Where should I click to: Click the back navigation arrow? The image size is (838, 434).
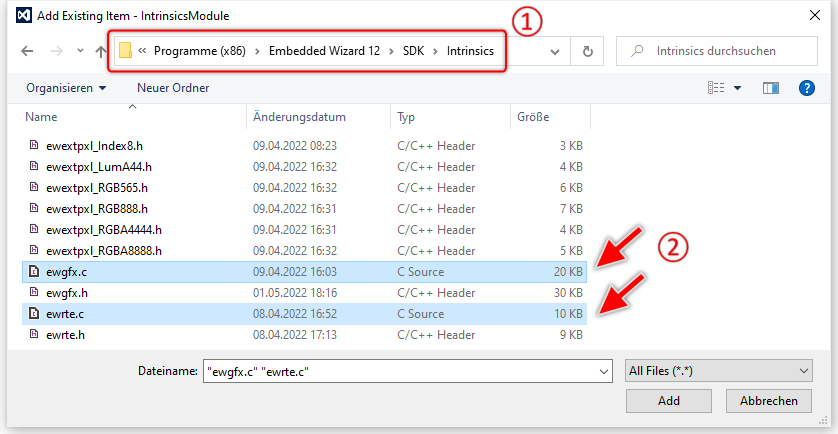pyautogui.click(x=27, y=51)
